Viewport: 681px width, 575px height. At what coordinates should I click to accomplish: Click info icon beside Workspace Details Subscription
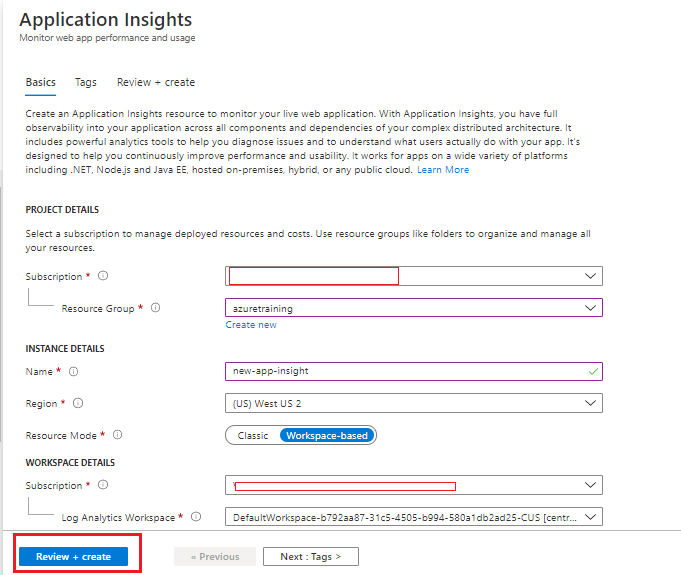103,485
